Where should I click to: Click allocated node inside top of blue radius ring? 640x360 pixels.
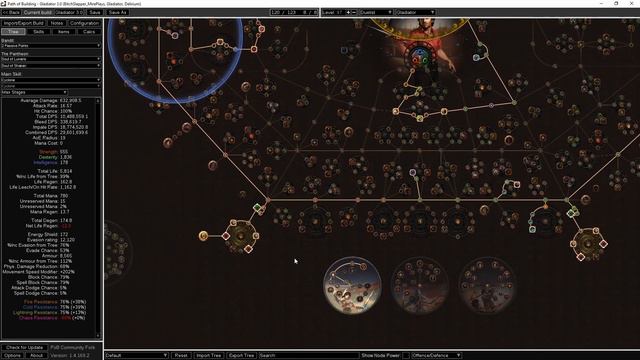(175, 36)
